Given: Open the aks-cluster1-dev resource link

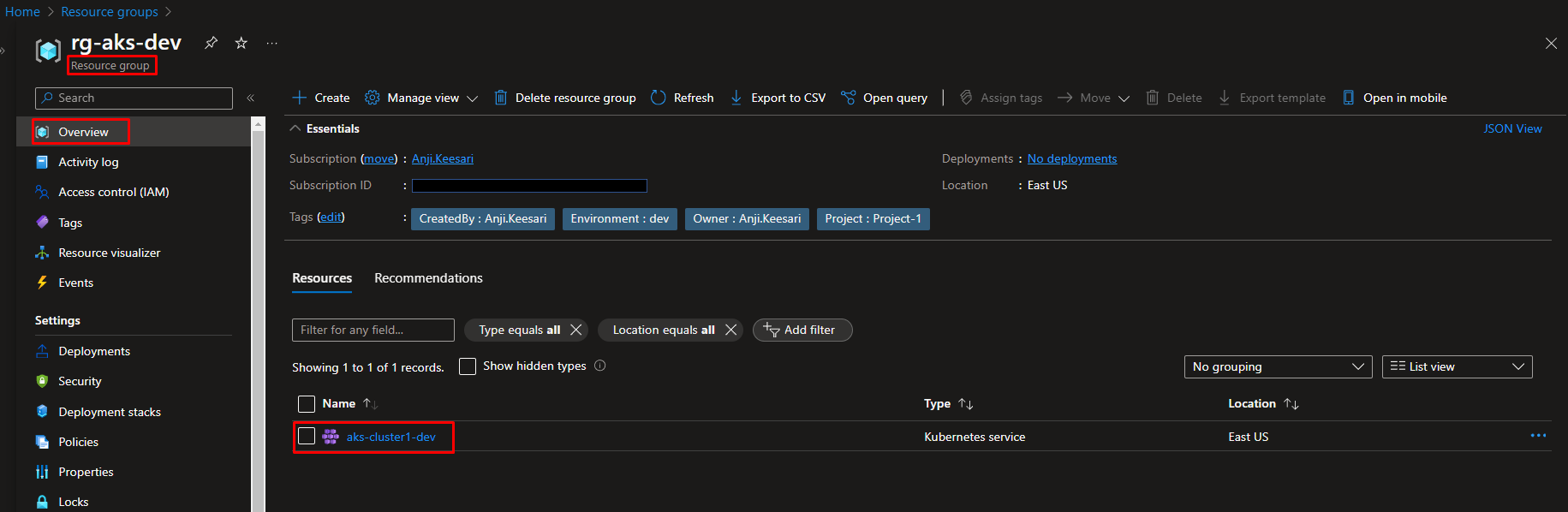Looking at the screenshot, I should [x=391, y=437].
